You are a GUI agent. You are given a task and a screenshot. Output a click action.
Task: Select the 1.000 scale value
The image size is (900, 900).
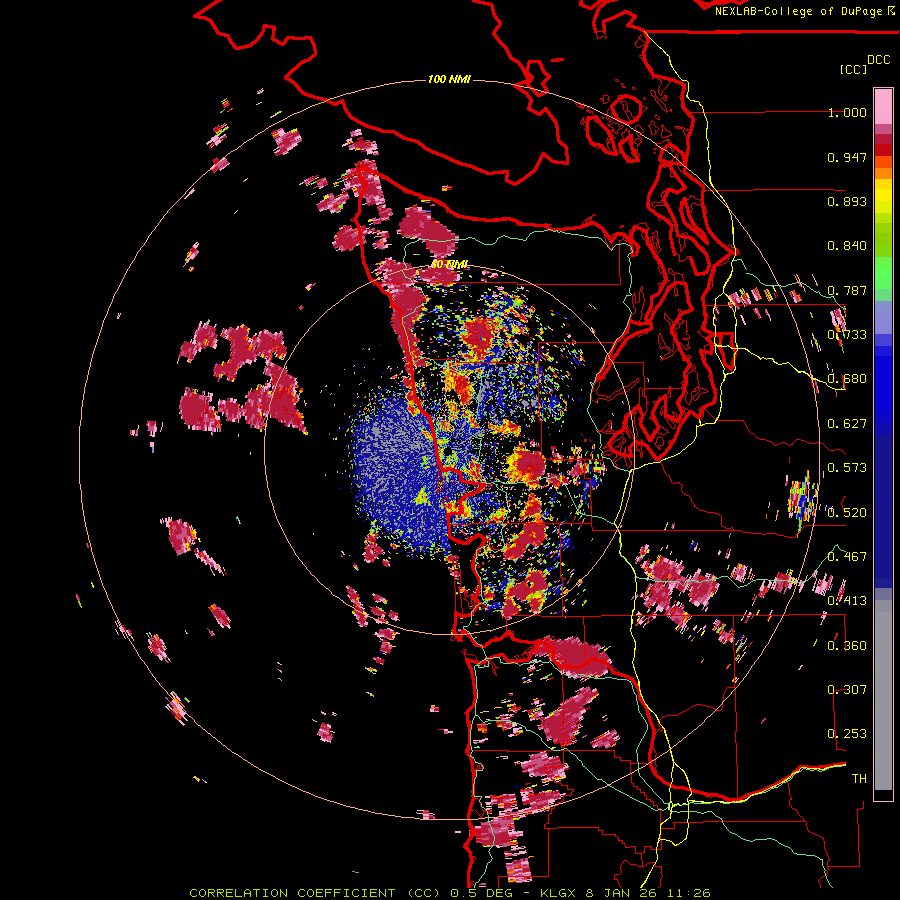(847, 112)
